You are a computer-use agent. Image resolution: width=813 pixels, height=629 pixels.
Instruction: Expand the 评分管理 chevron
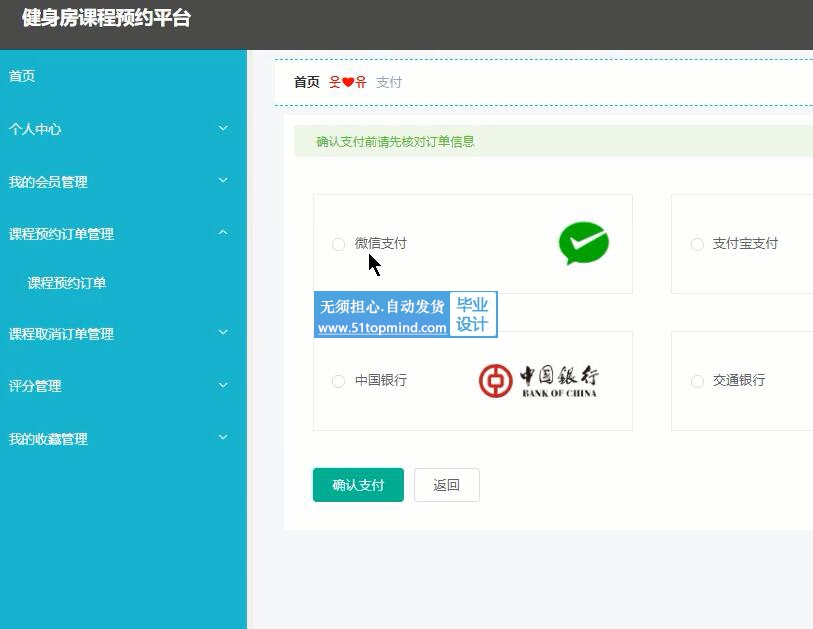coord(223,385)
